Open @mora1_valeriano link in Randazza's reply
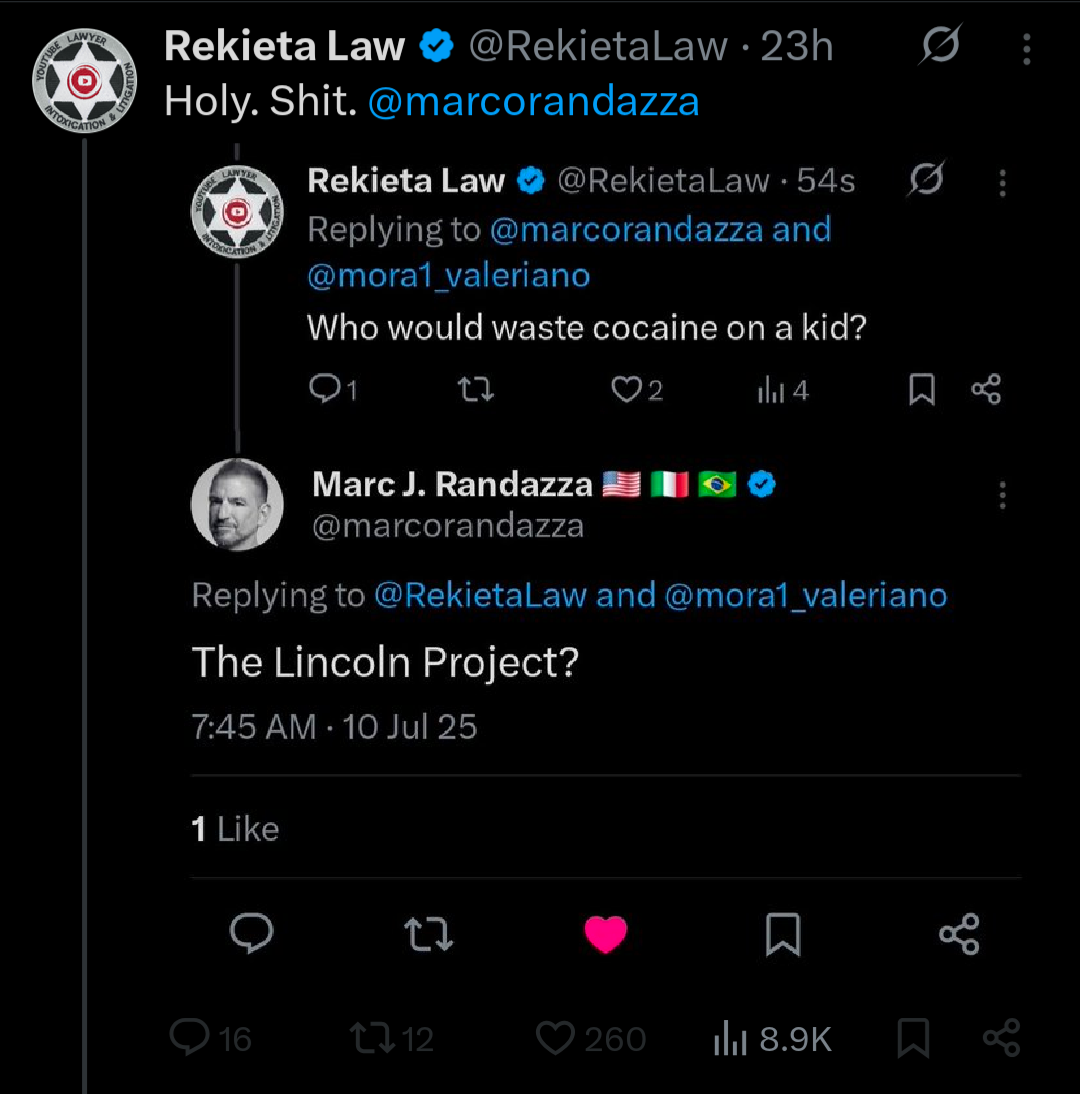Viewport: 1080px width, 1094px height. tap(806, 595)
